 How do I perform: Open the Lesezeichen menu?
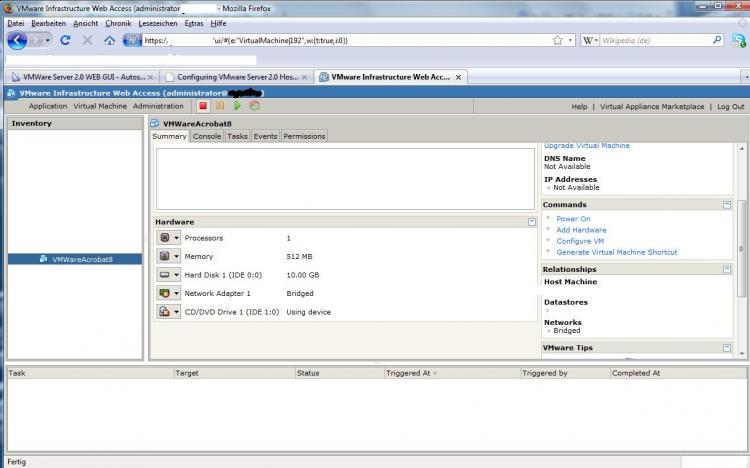[x=158, y=23]
